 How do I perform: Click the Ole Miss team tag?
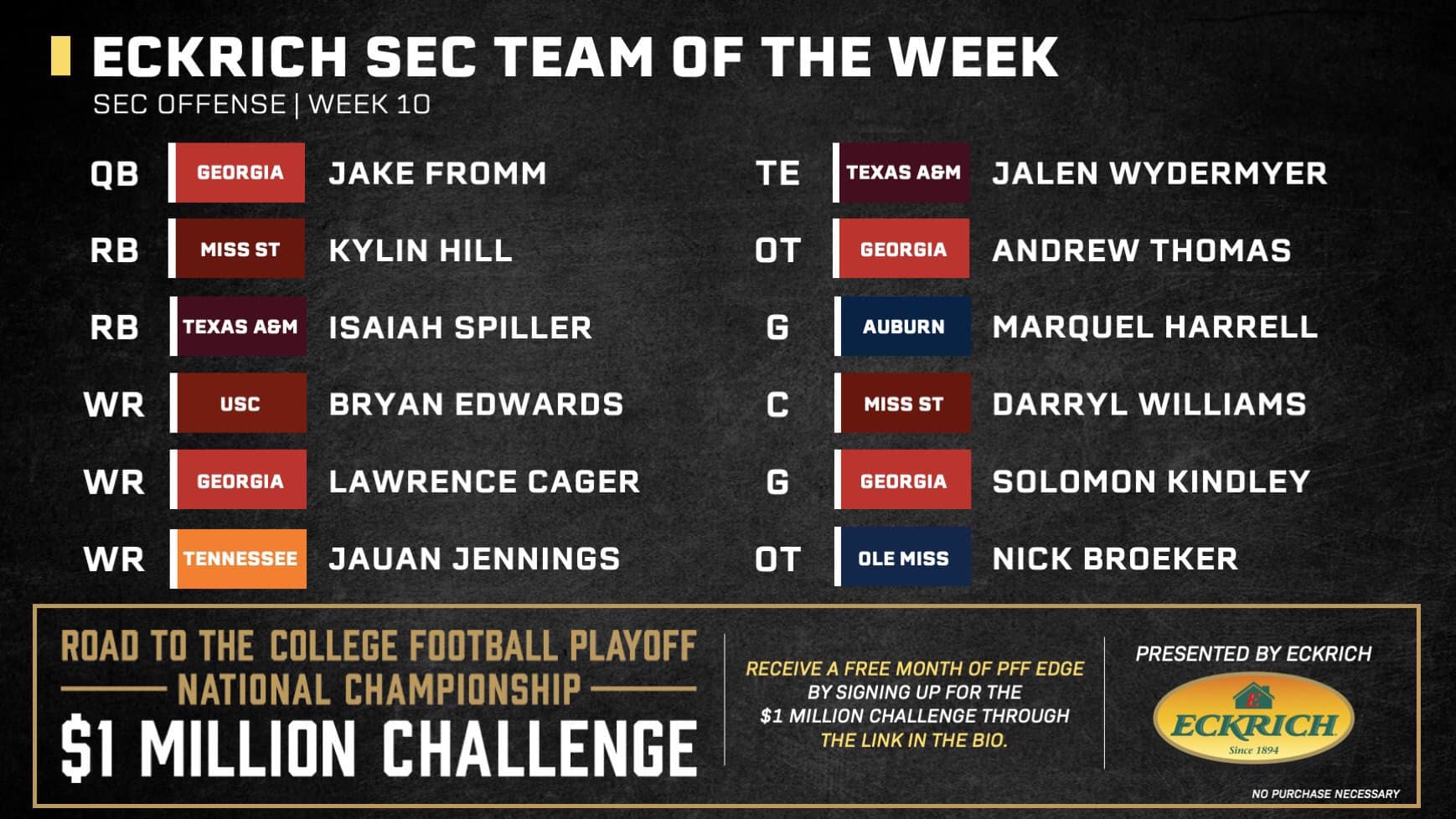pyautogui.click(x=903, y=559)
